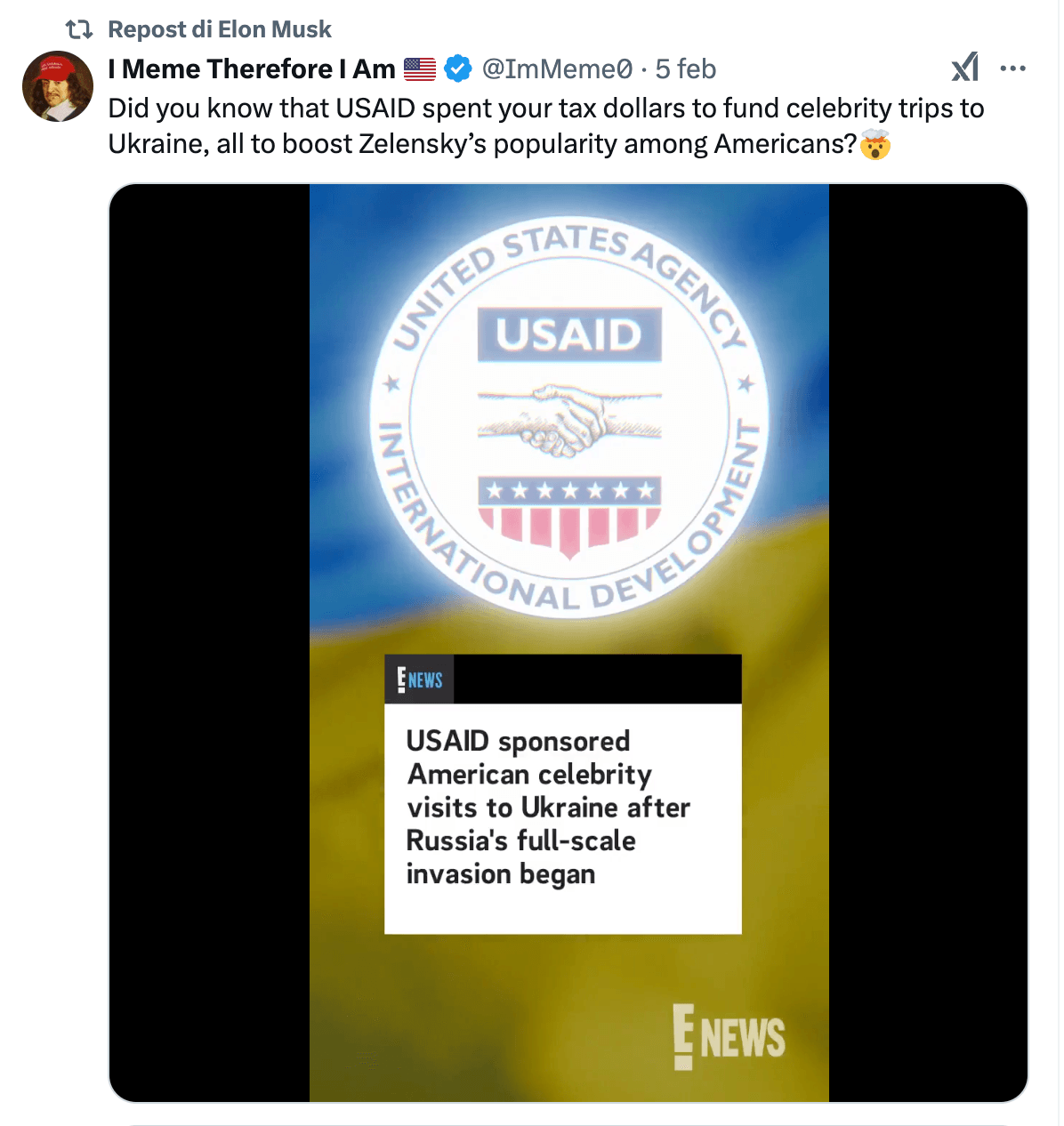This screenshot has width=1064, height=1126.
Task: Play the video by clicking the USAID seal
Action: pyautogui.click(x=569, y=415)
